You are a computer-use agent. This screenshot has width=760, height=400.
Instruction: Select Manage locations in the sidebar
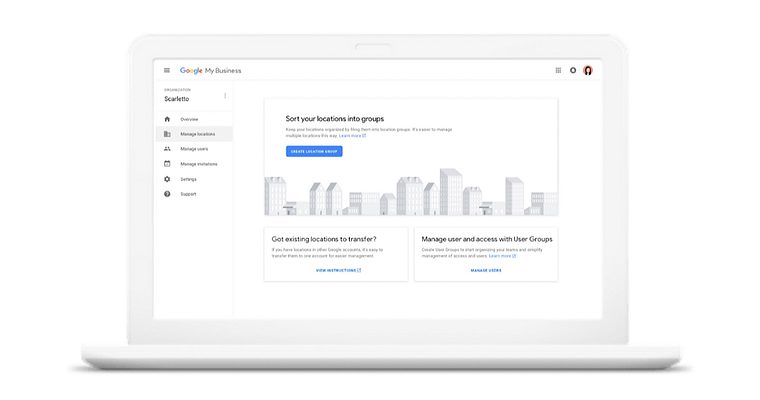pos(194,134)
